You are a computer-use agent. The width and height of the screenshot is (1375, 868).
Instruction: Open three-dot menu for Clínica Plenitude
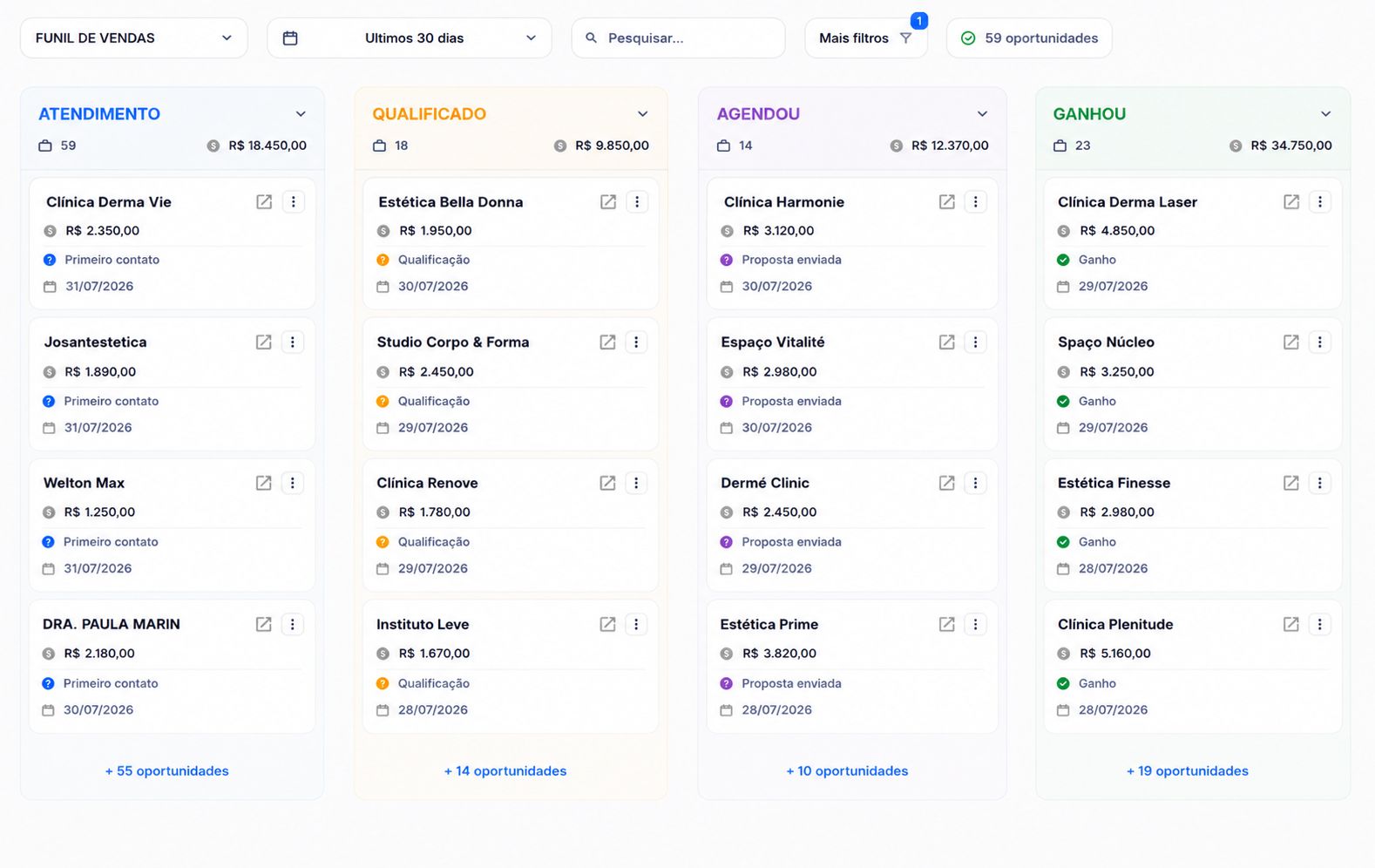tap(1320, 624)
